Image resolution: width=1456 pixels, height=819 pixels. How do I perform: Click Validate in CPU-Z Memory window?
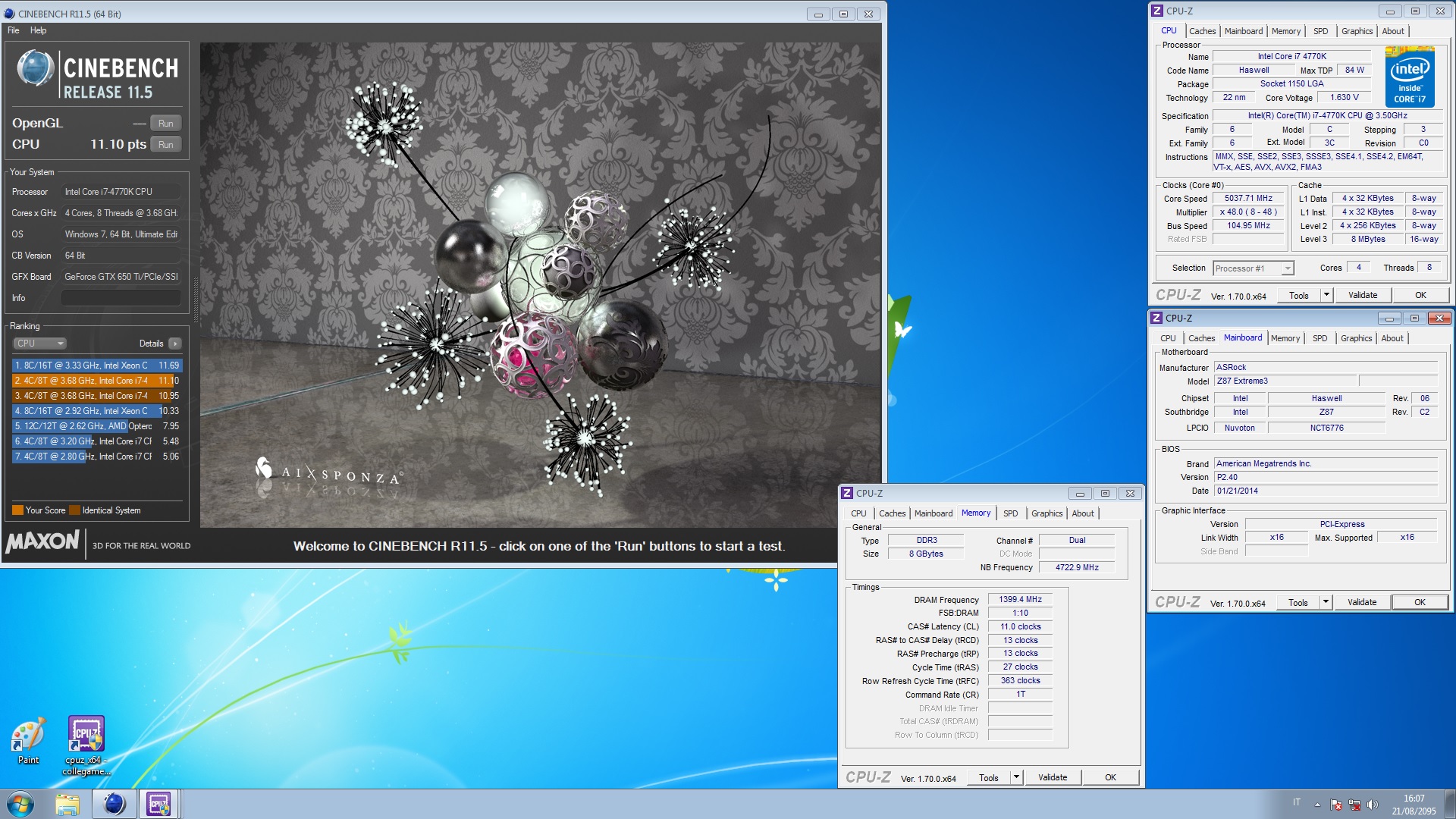coord(1053,778)
